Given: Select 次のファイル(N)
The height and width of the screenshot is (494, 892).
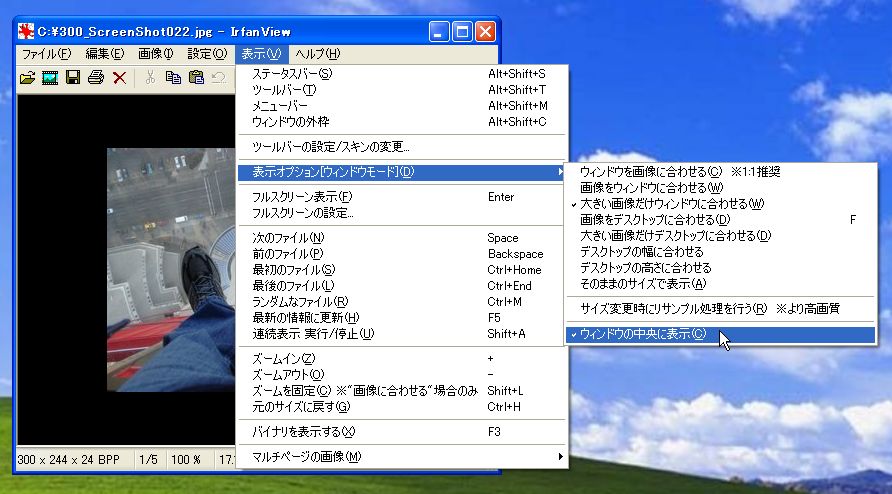Looking at the screenshot, I should pyautogui.click(x=402, y=238).
